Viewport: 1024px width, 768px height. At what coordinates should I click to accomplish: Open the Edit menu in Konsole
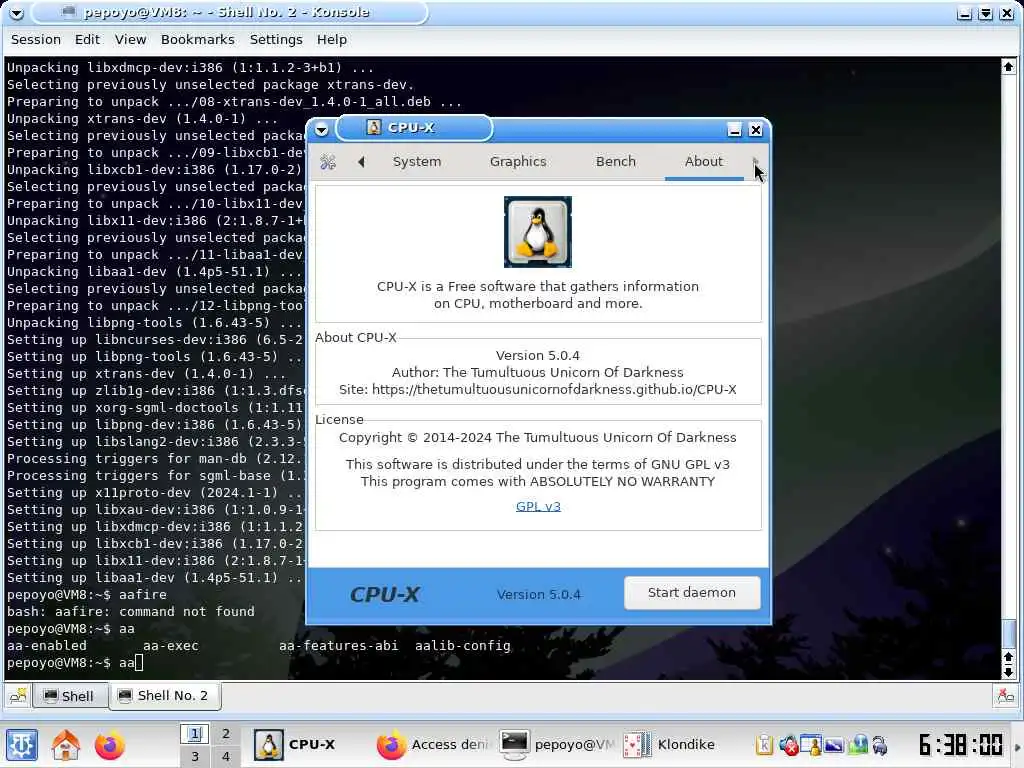[x=88, y=40]
